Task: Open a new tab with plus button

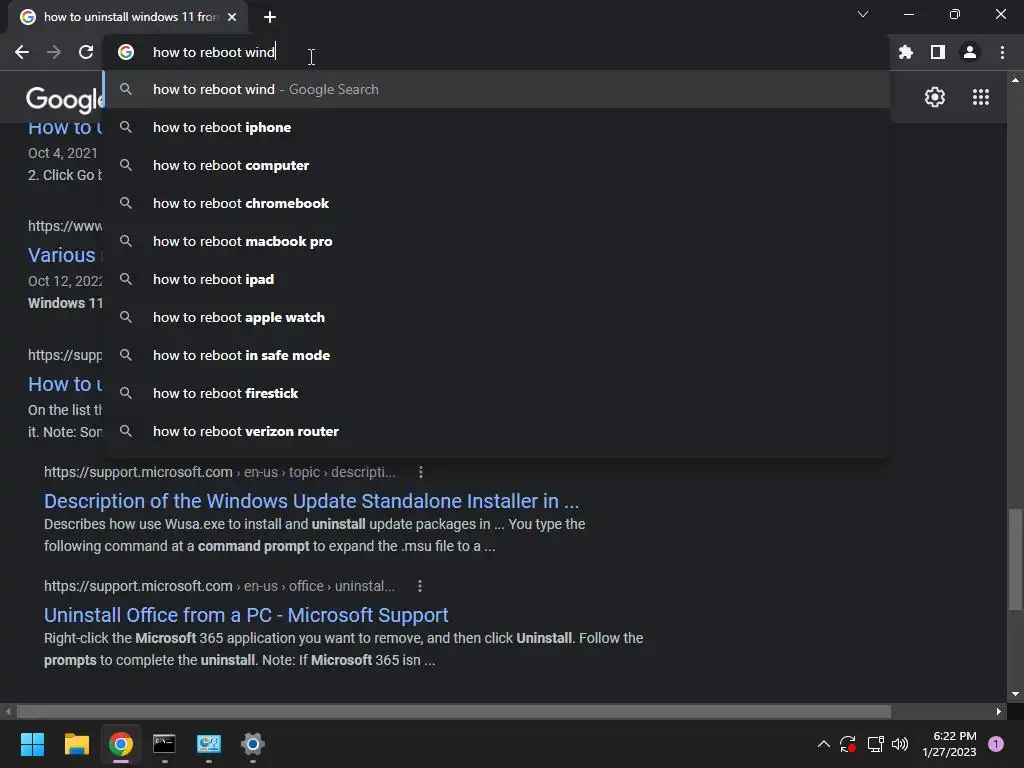Action: point(270,17)
